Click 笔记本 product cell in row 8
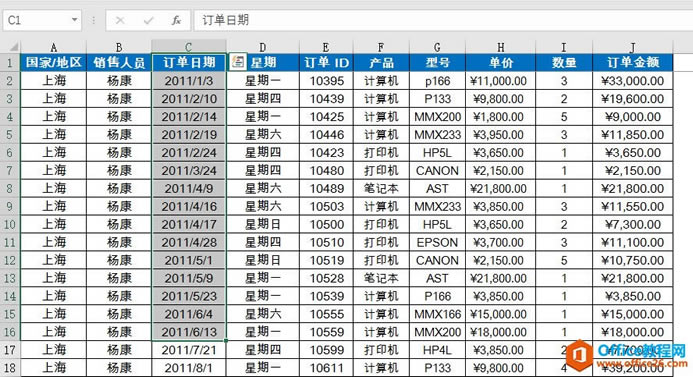Image resolution: width=693 pixels, height=377 pixels. coord(381,188)
